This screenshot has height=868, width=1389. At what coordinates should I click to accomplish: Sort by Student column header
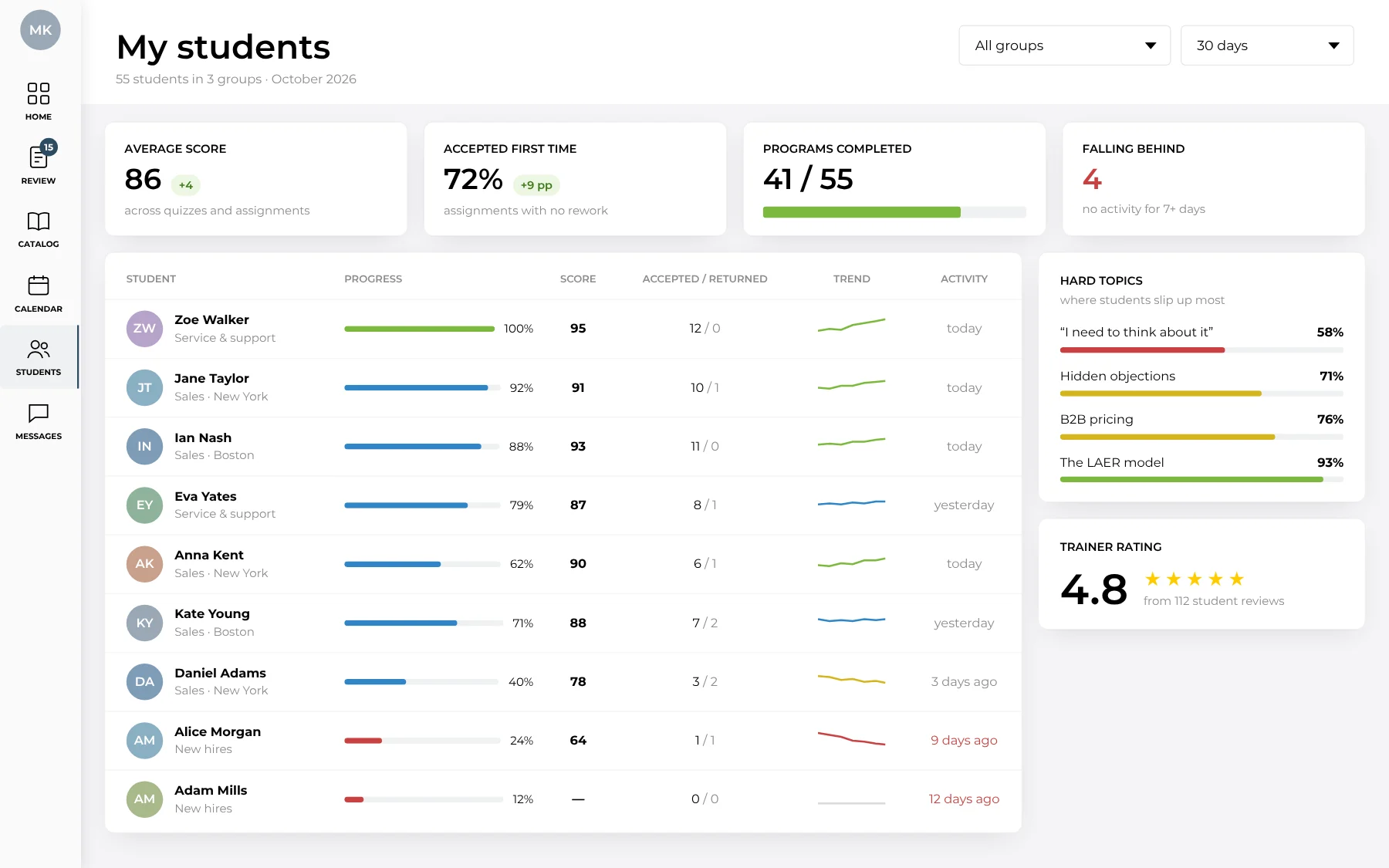click(x=151, y=279)
